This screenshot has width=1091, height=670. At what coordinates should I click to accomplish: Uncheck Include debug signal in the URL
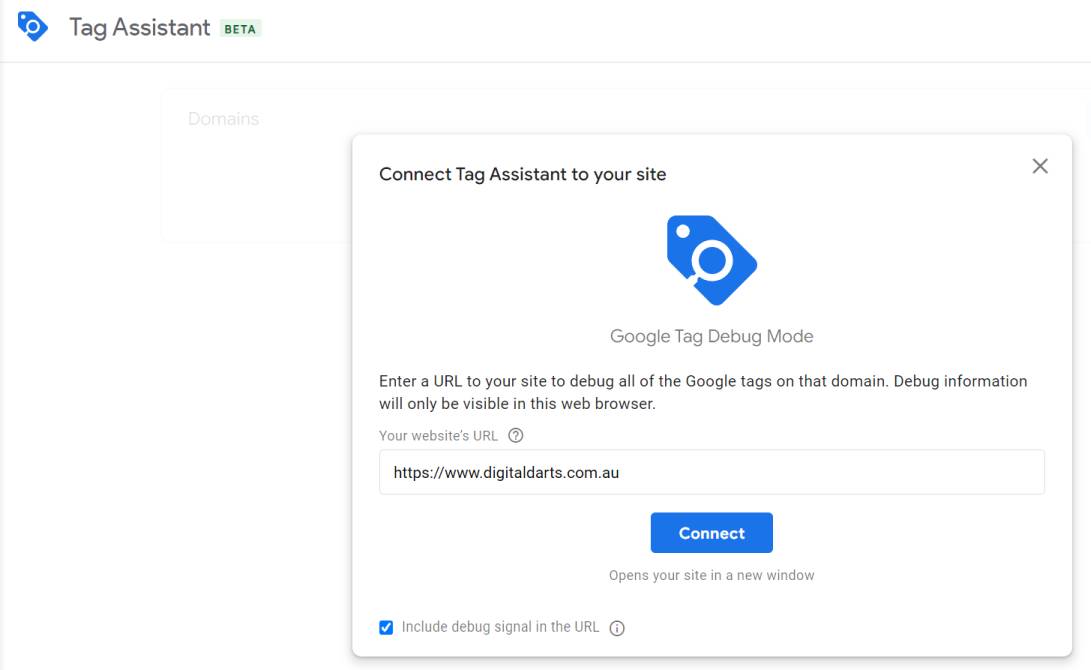(386, 628)
